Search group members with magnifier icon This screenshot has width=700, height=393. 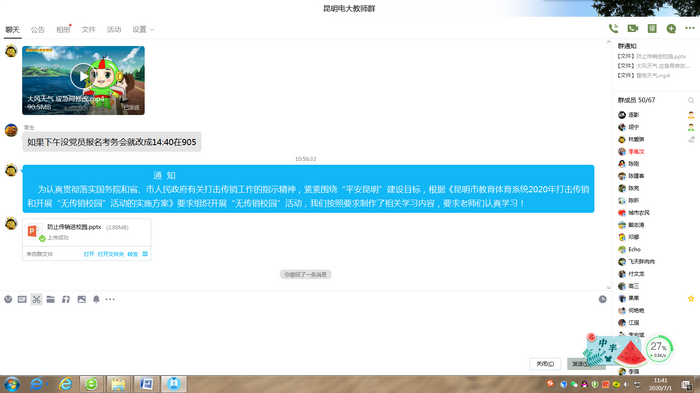click(691, 100)
